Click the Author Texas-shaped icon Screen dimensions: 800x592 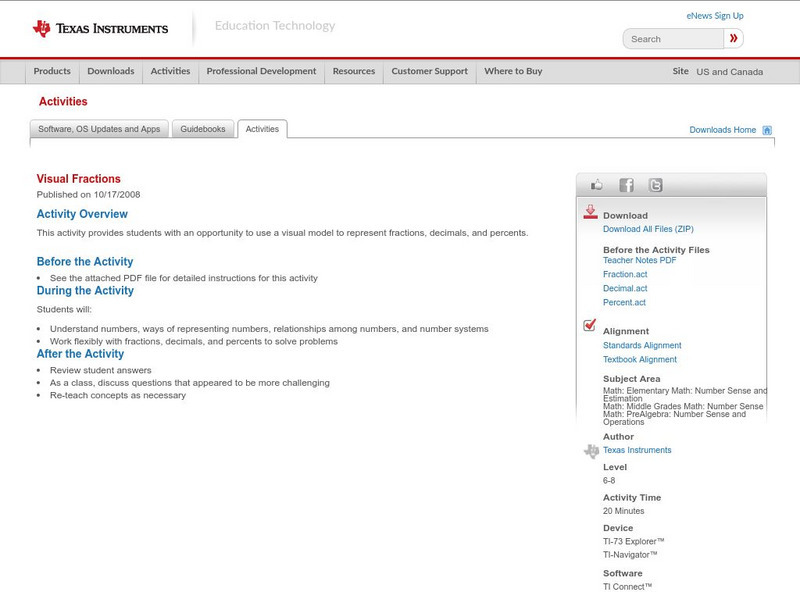click(591, 451)
